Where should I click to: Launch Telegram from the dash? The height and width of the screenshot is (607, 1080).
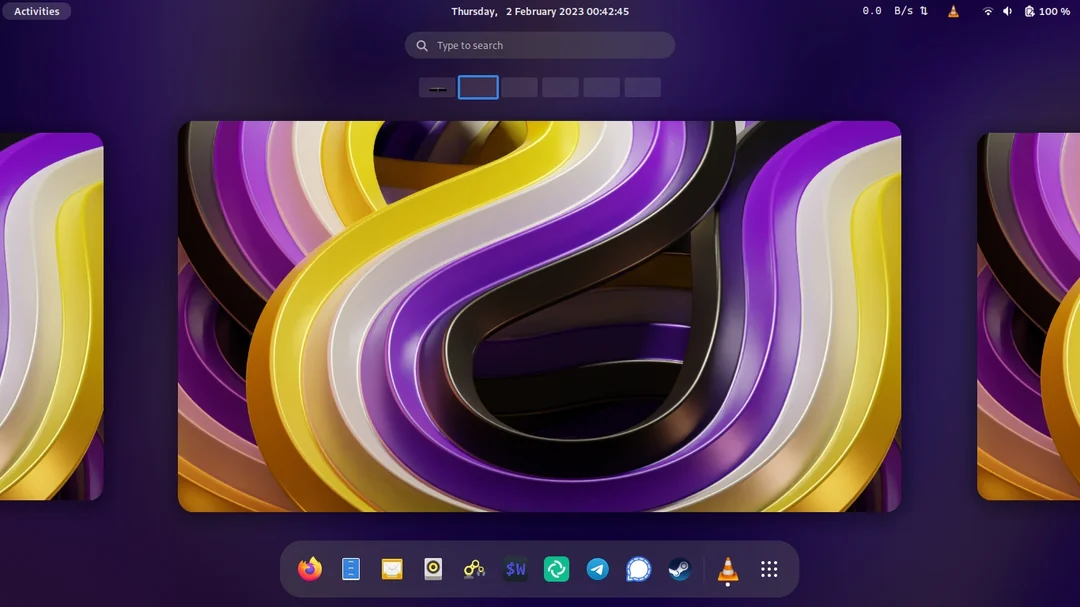click(598, 569)
